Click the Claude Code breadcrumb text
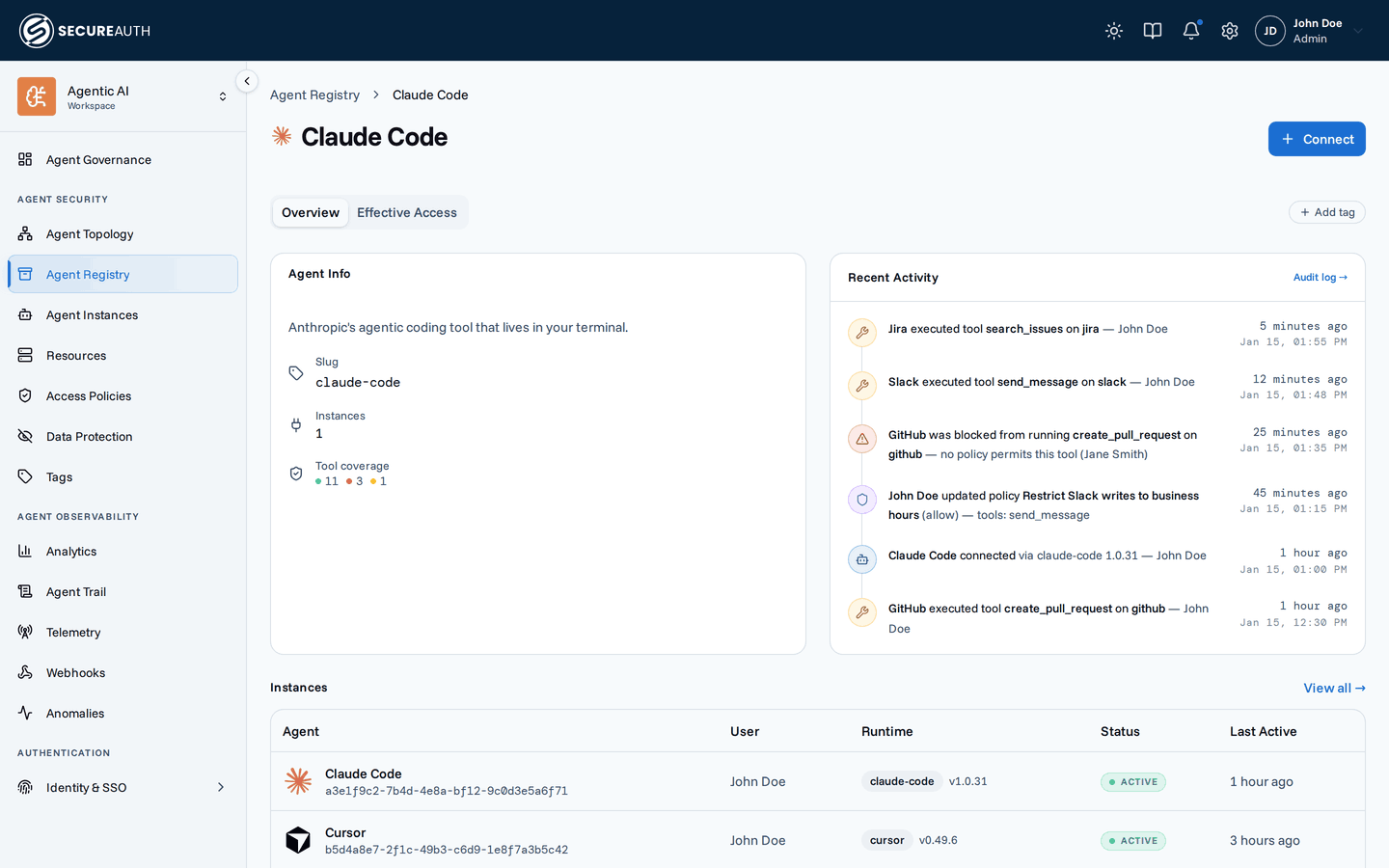1389x868 pixels. coord(430,95)
